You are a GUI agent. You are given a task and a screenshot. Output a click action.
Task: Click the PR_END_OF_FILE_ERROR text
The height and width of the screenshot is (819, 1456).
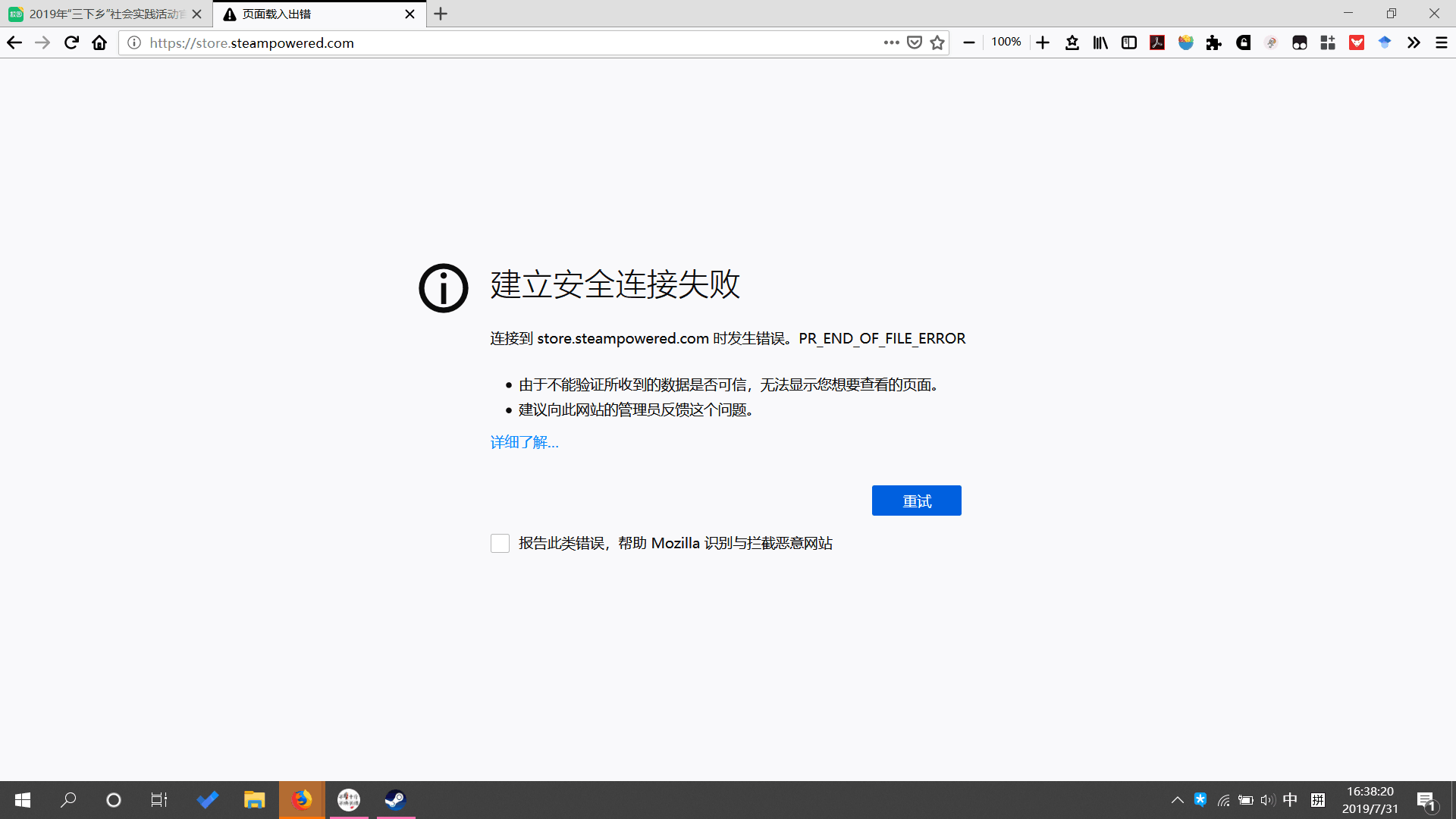point(882,338)
